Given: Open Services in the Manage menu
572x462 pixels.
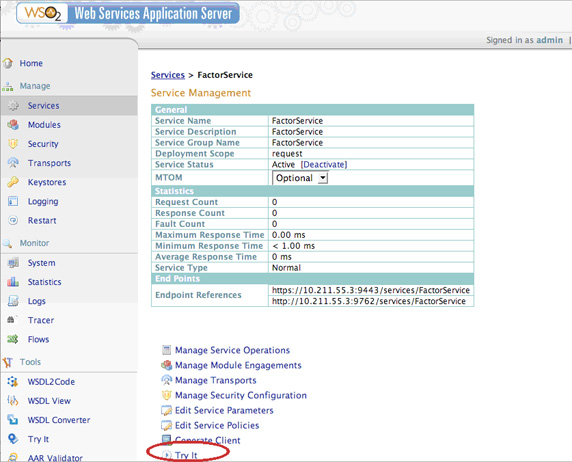Looking at the screenshot, I should click(43, 106).
